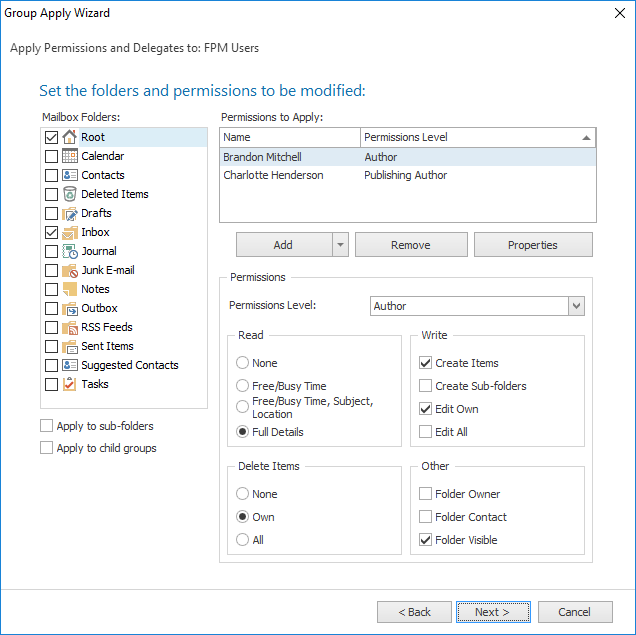Uncheck Create Items write permission
The height and width of the screenshot is (635, 636).
pos(425,363)
